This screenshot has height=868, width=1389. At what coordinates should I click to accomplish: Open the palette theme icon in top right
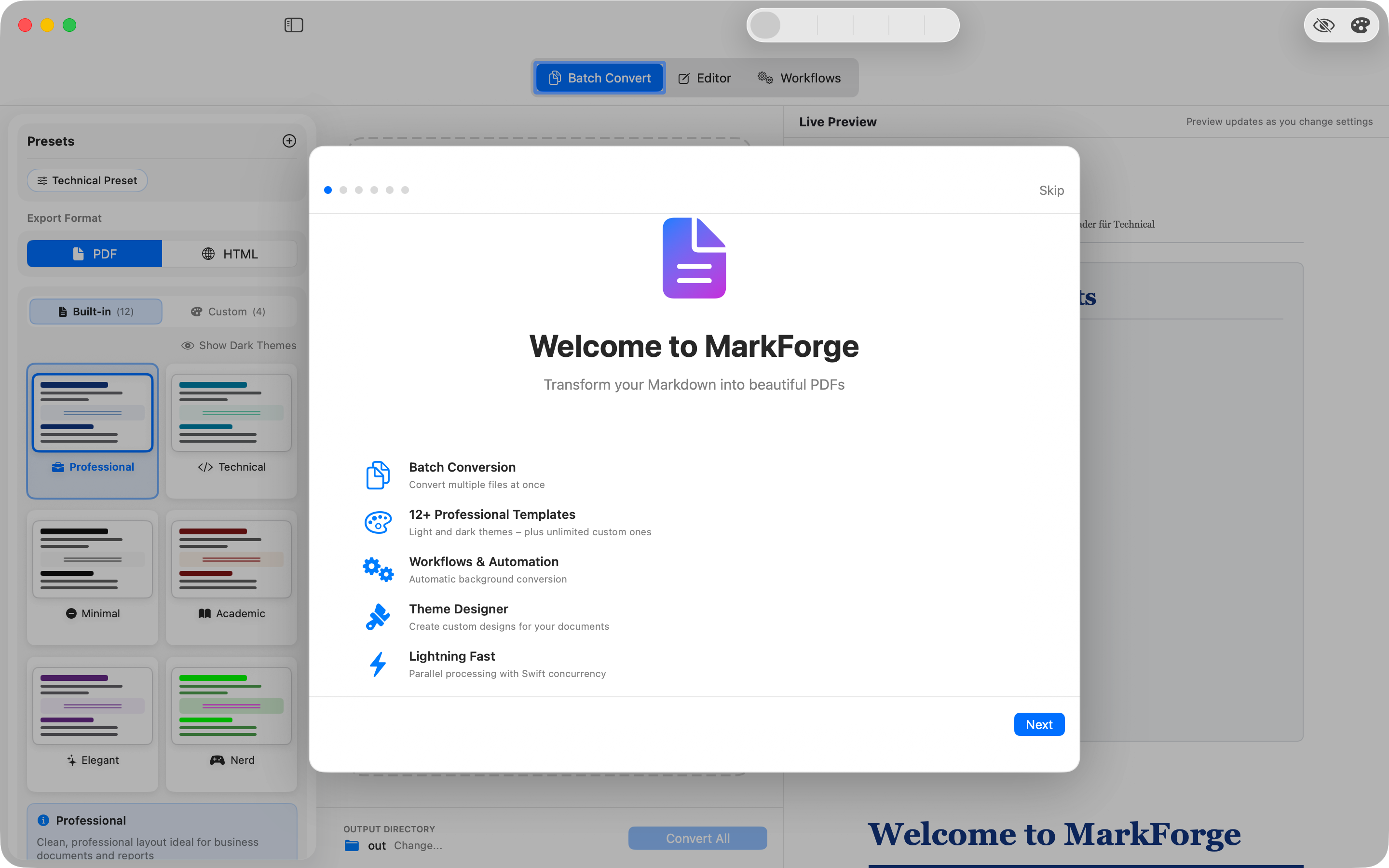[x=1360, y=25]
